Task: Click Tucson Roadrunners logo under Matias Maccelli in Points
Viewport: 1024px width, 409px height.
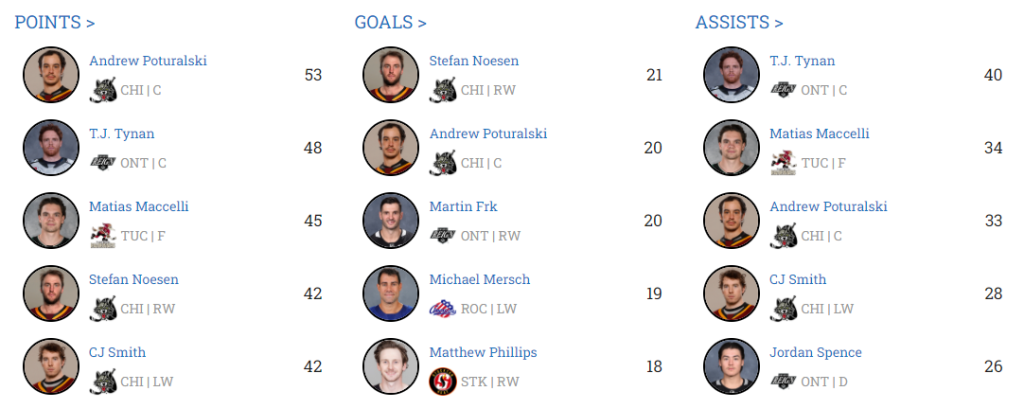Action: click(x=103, y=235)
